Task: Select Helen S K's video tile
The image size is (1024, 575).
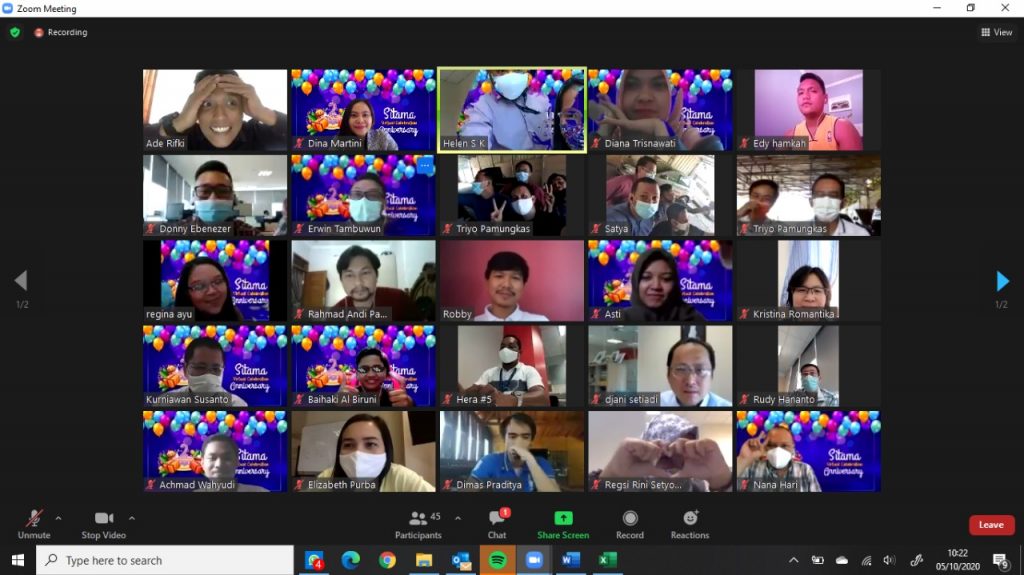Action: click(511, 109)
